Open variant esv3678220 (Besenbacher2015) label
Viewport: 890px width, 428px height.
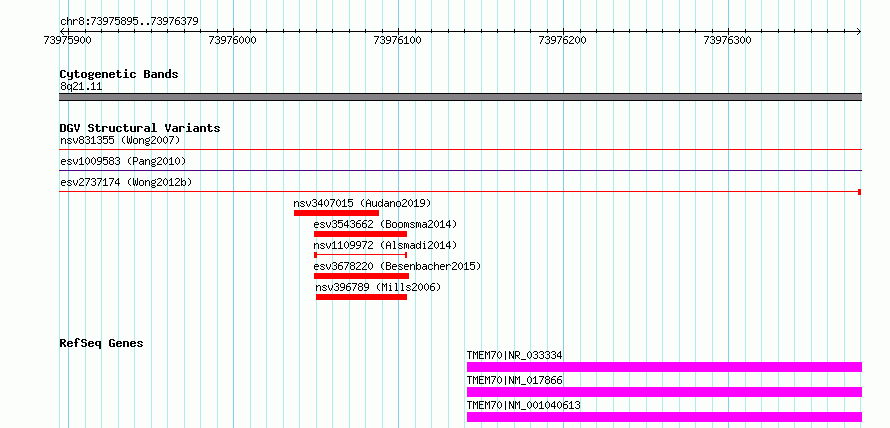397,266
